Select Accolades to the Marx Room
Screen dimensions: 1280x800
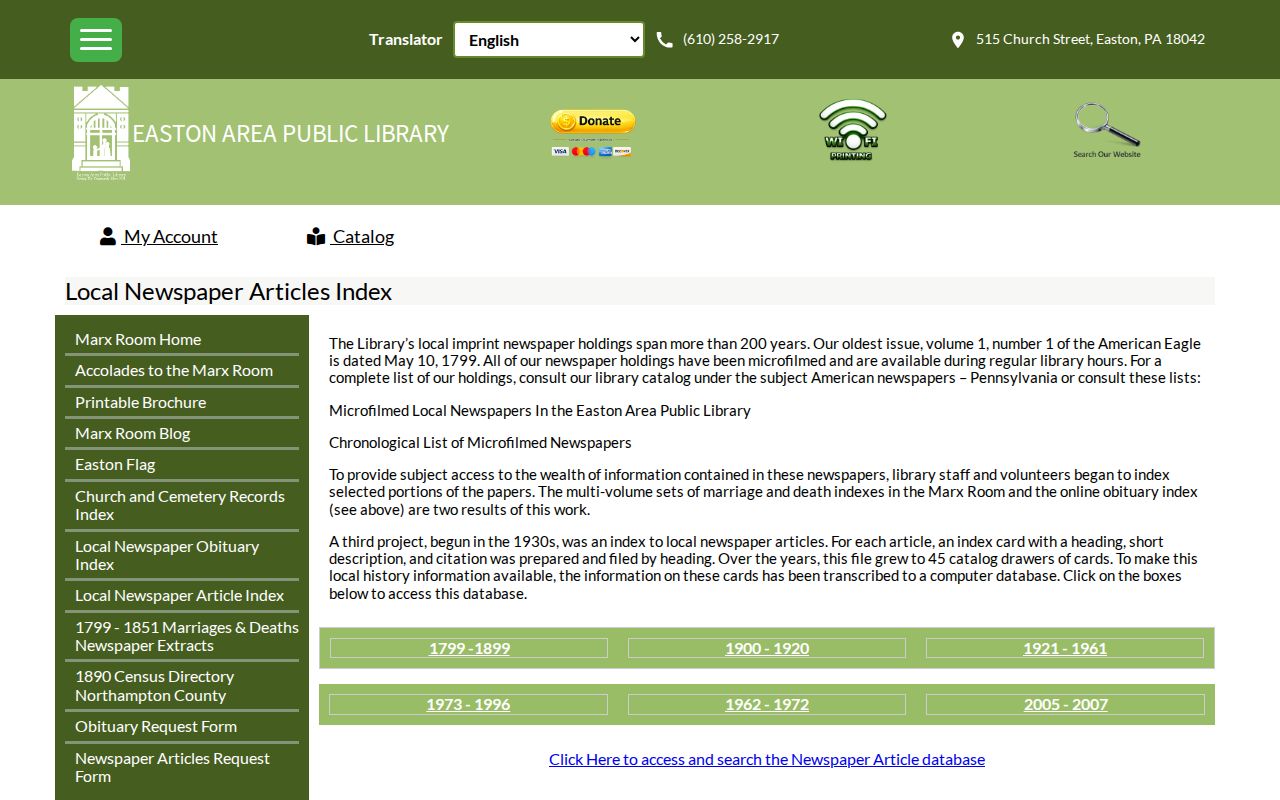[174, 370]
